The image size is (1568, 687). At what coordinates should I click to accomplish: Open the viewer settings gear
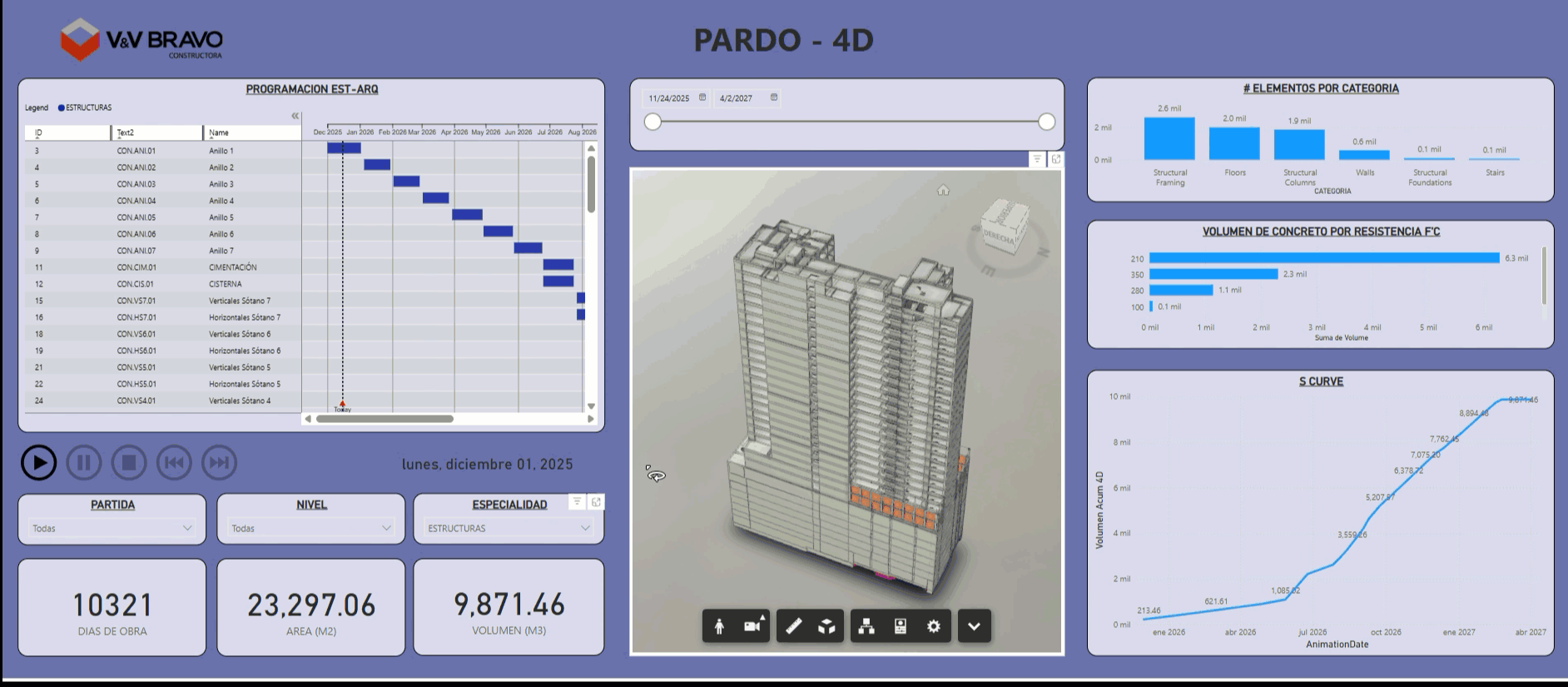point(934,626)
